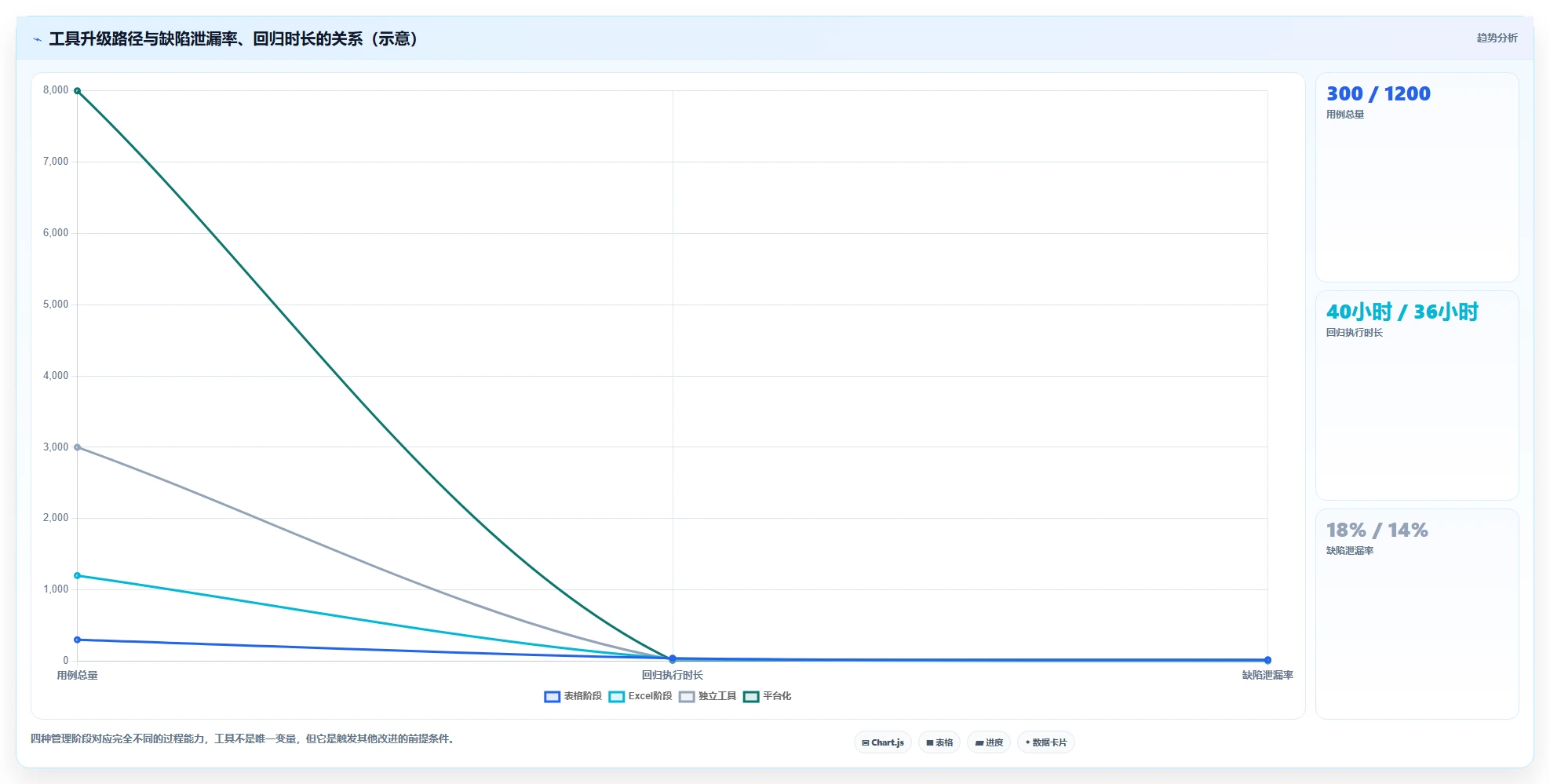Click the 数据卡片 tag
Viewport: 1550px width, 784px height.
coord(1046,742)
